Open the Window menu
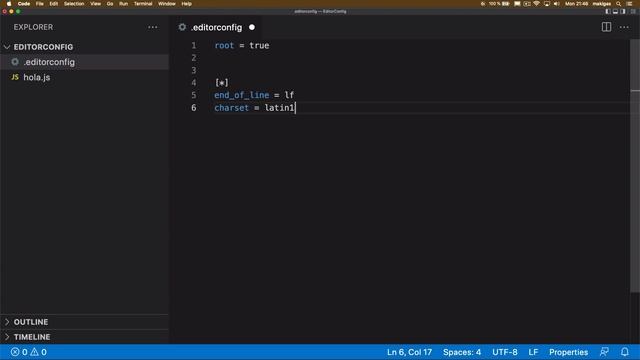 167,4
